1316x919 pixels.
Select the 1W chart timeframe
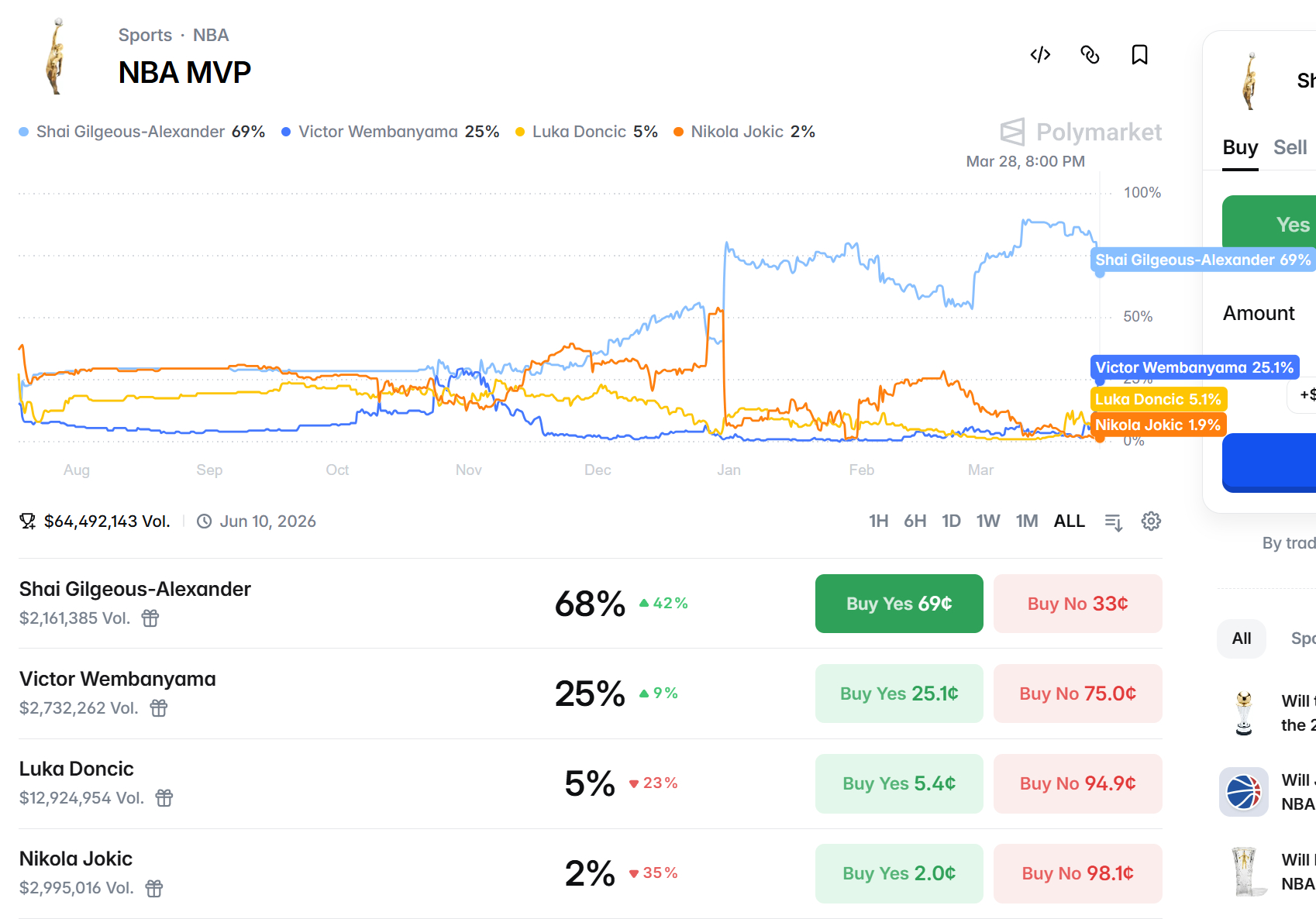988,521
